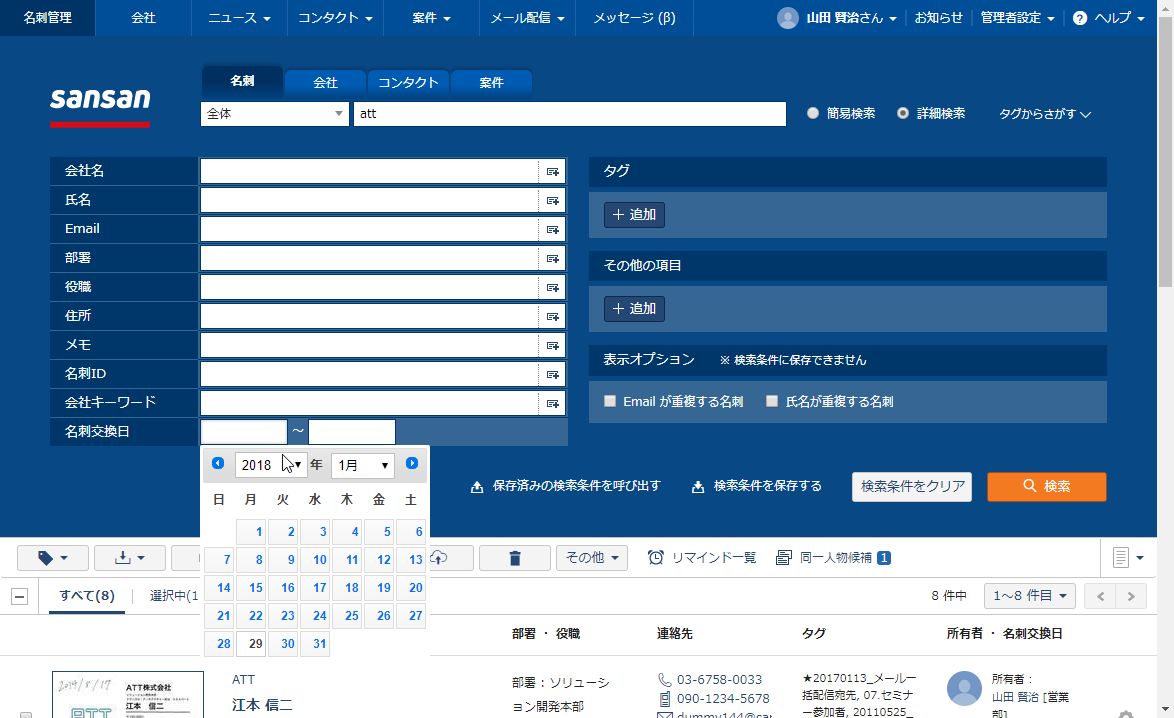The width and height of the screenshot is (1174, 718).
Task: Focus the 名刺交換日 end date field
Action: [x=352, y=432]
